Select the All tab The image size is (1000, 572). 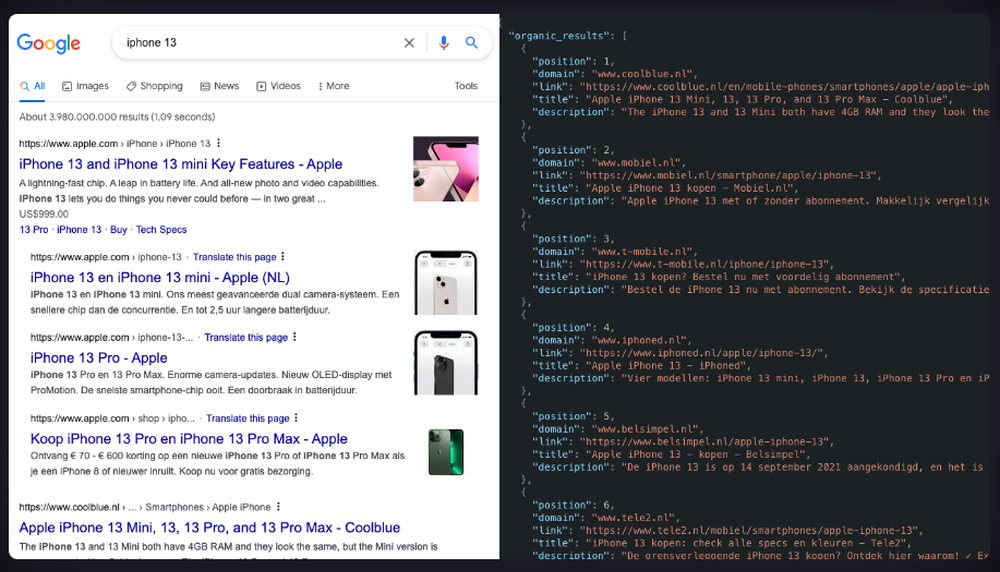pos(33,86)
